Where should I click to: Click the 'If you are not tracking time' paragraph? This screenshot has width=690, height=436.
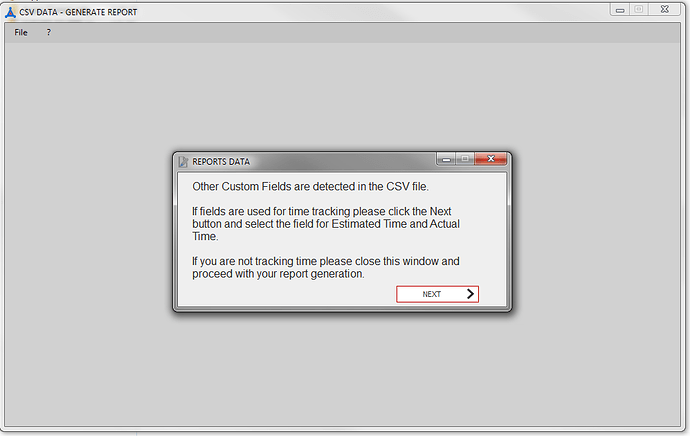(326, 267)
